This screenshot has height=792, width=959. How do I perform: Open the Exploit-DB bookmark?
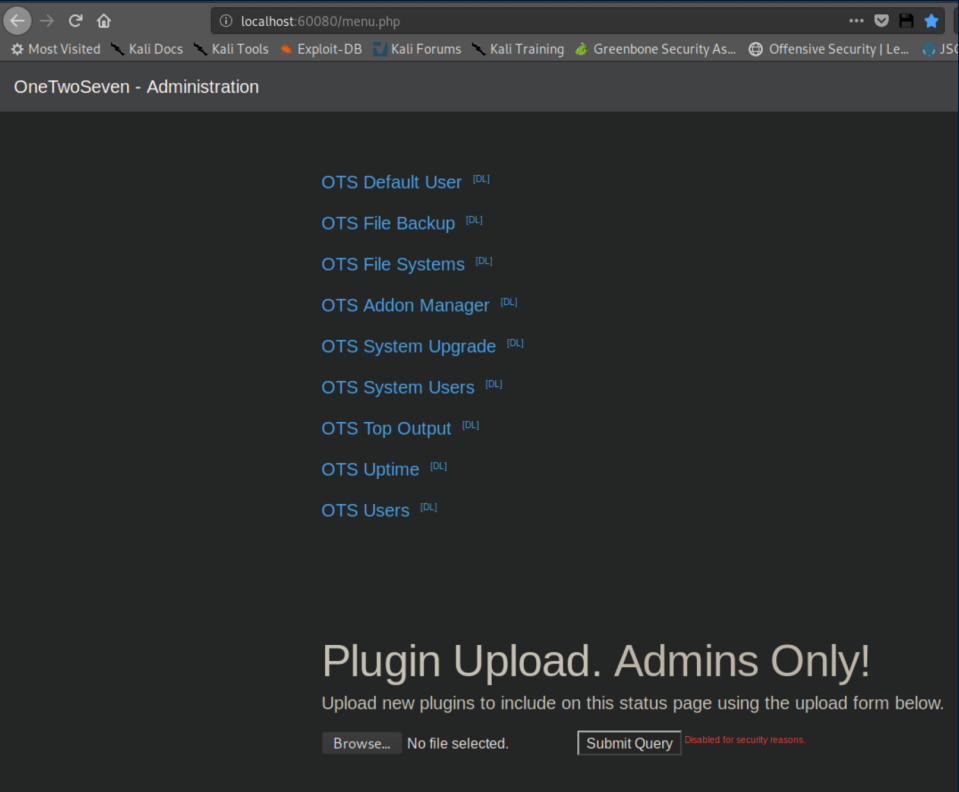pyautogui.click(x=320, y=49)
